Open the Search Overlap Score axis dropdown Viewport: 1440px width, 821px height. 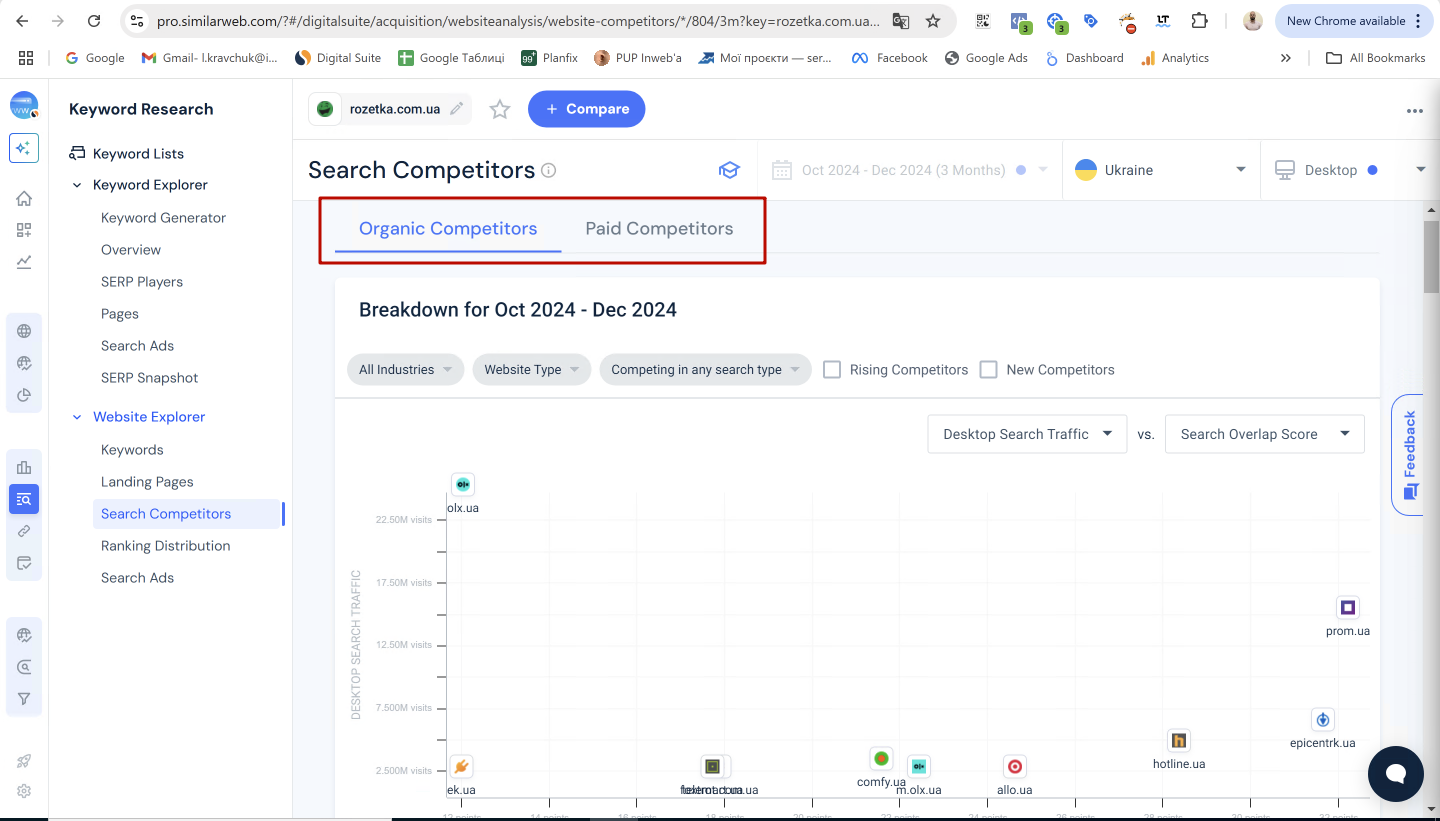click(x=1265, y=434)
